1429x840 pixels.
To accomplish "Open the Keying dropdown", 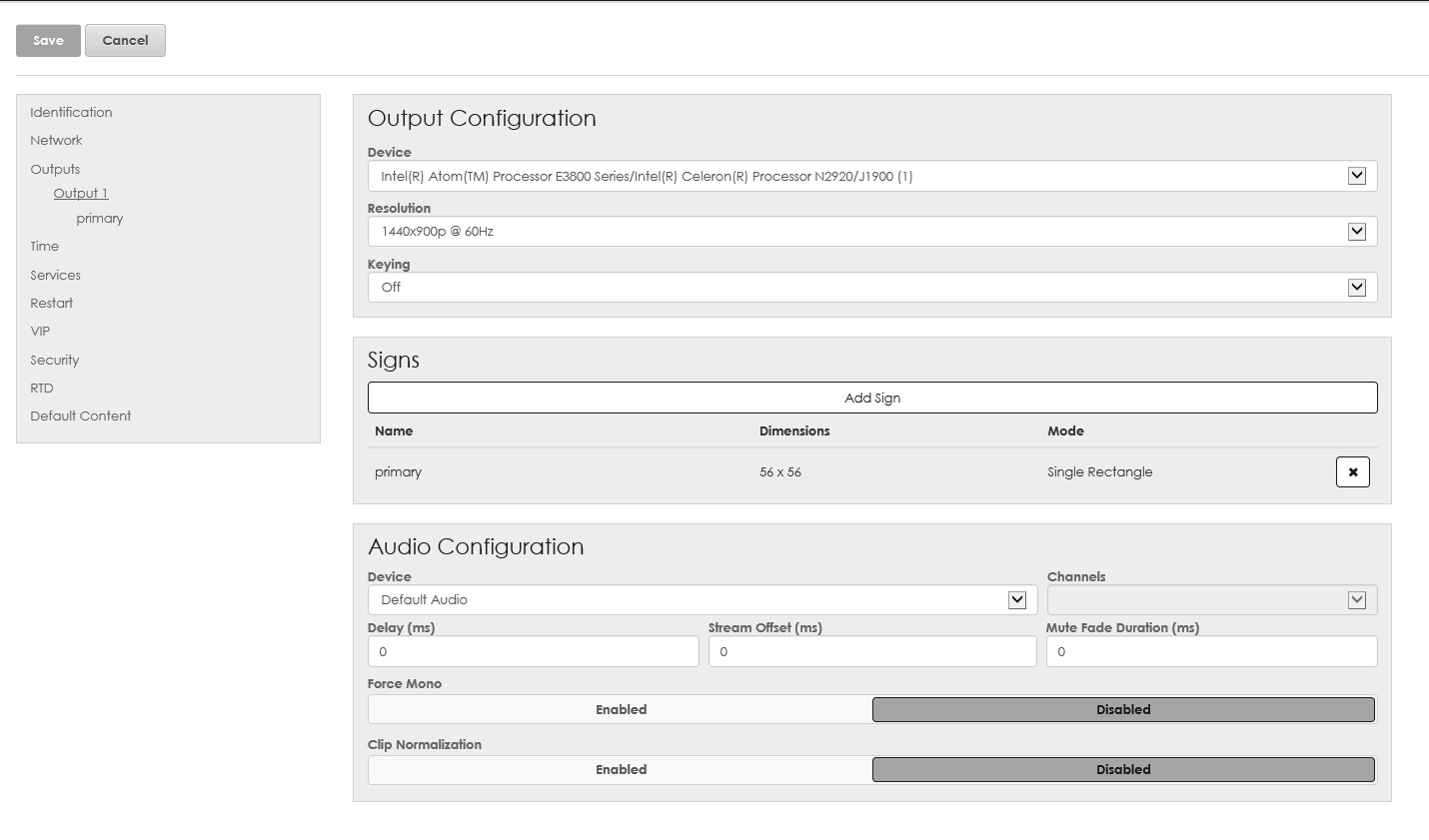I will (x=871, y=288).
